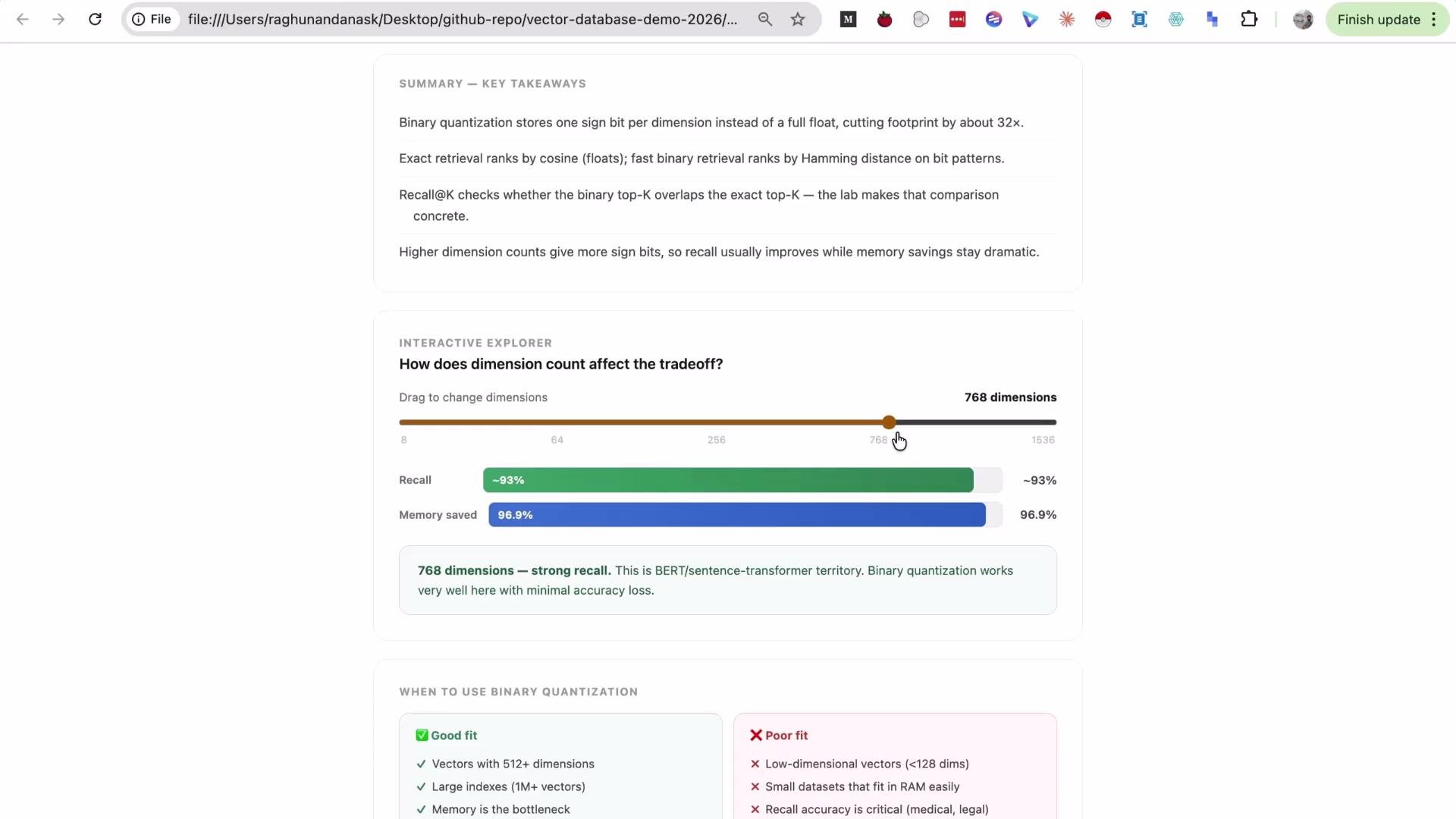Screen dimensions: 1456x819
Task: Click the 'SUMMARY — KEY TAKEAWAYS' heading
Action: click(x=492, y=83)
